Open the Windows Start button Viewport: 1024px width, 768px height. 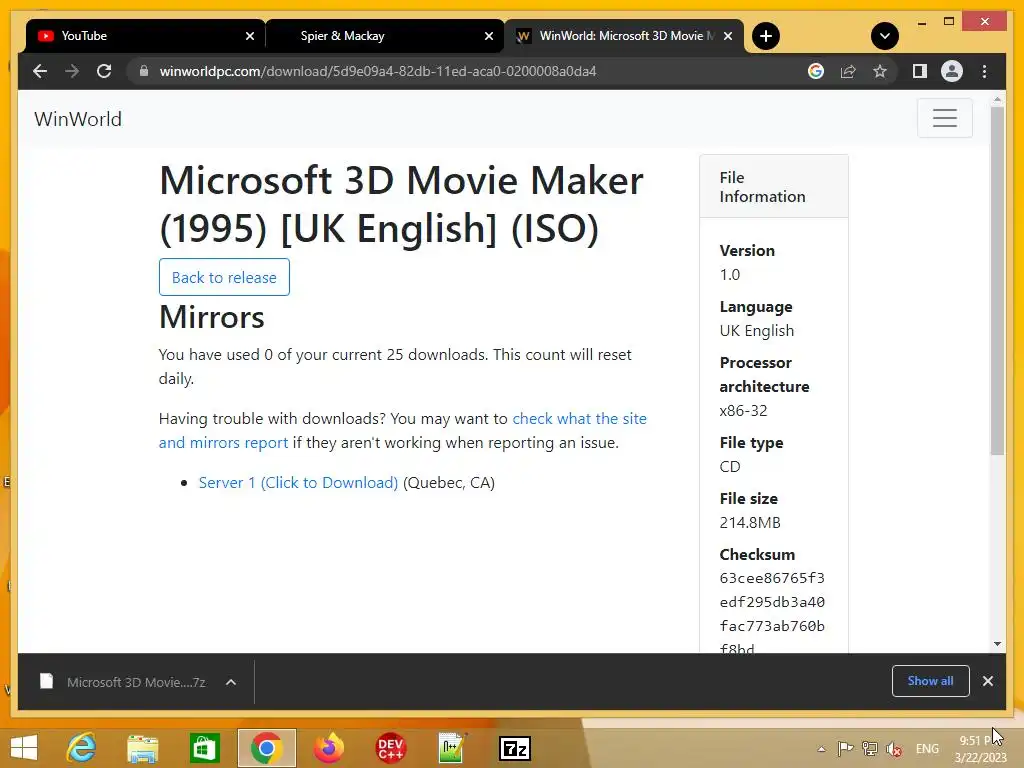[x=24, y=748]
